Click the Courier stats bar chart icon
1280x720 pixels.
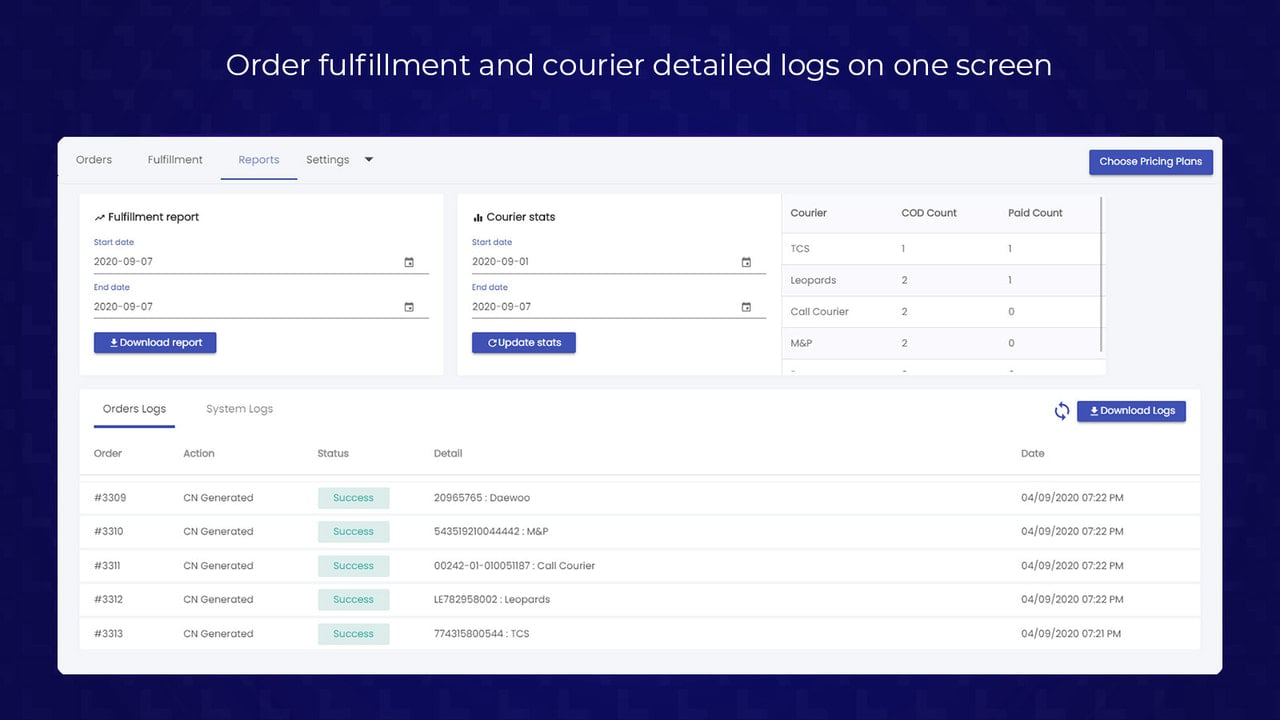coord(478,217)
